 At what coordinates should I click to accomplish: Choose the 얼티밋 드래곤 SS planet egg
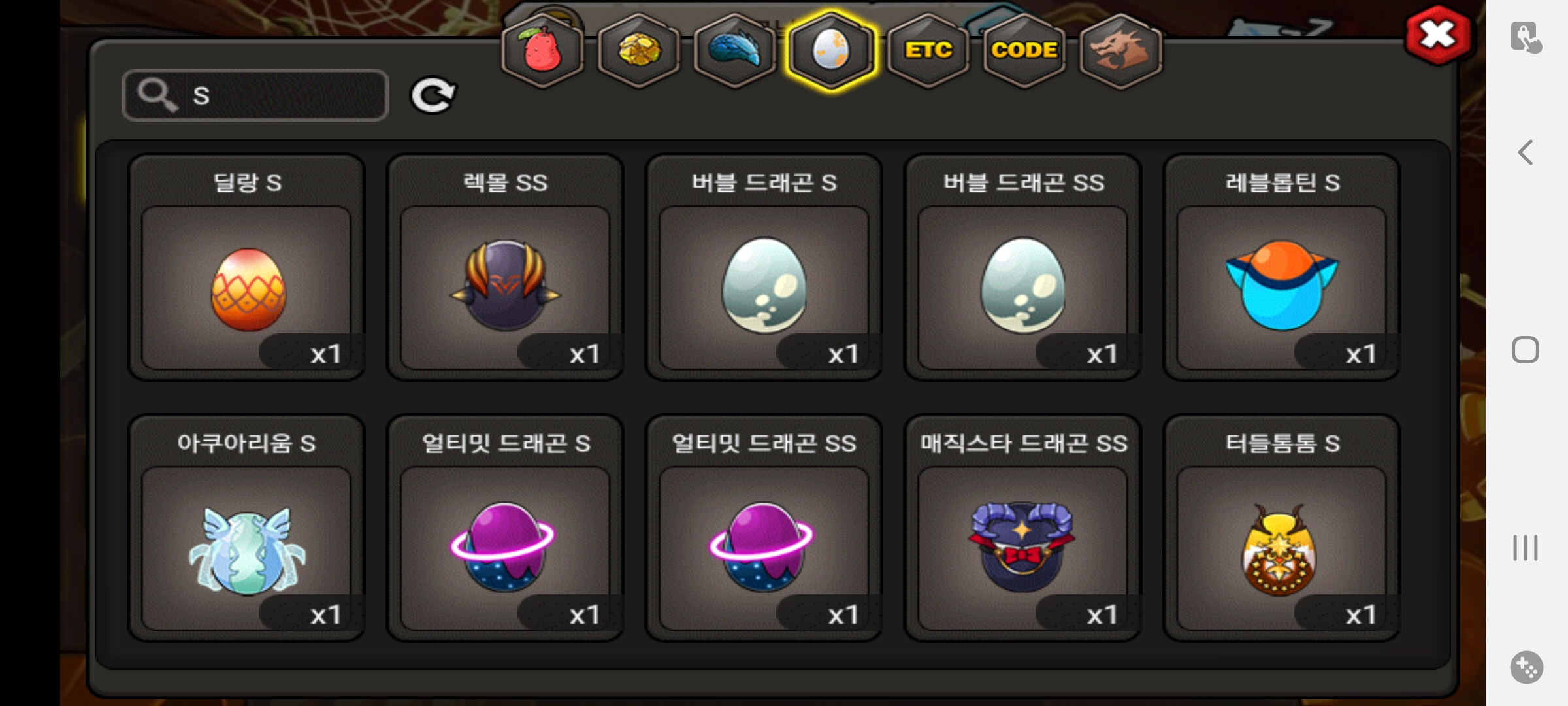pos(764,528)
